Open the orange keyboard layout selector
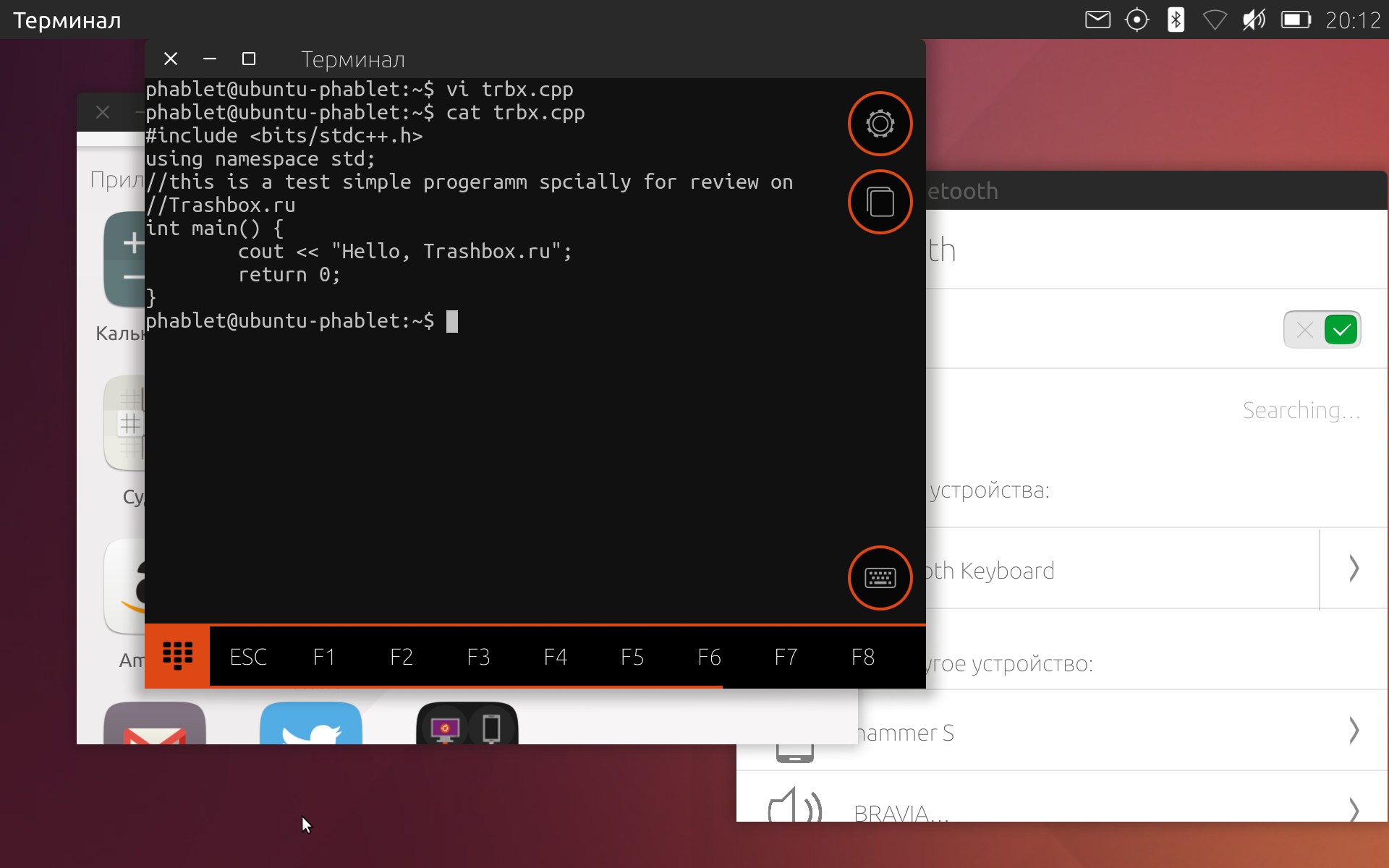This screenshot has width=1389, height=868. [177, 656]
